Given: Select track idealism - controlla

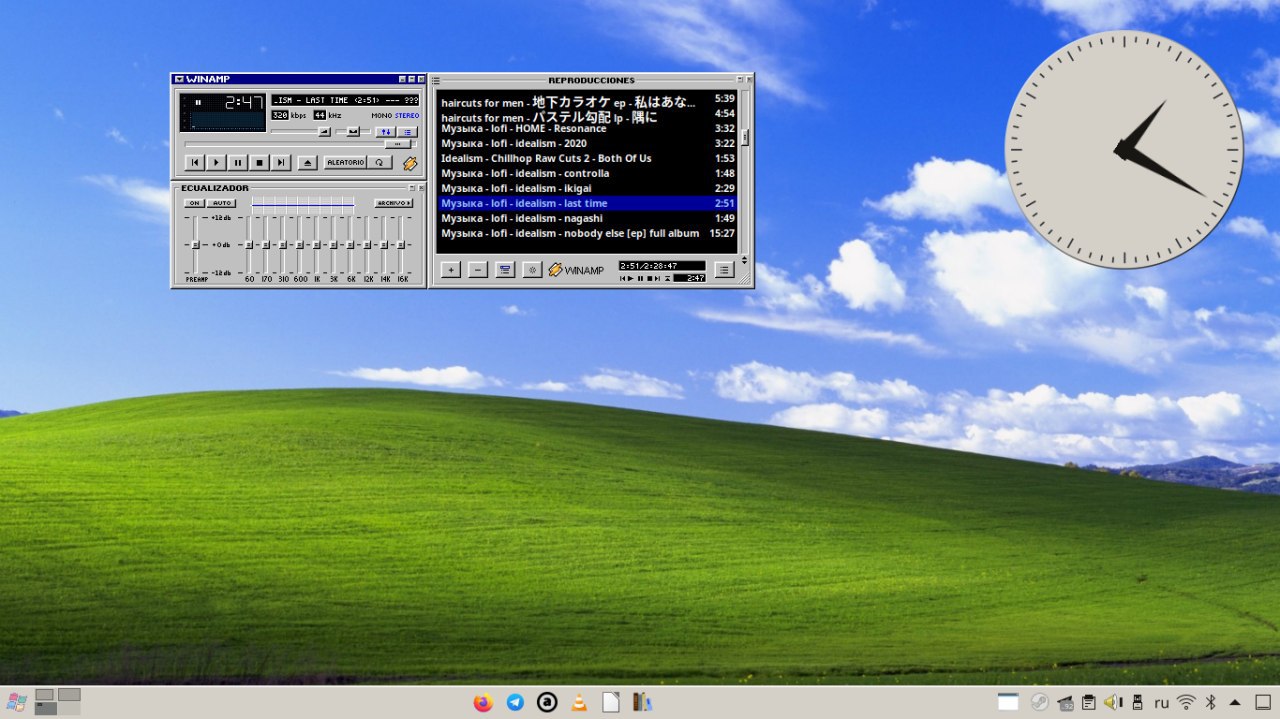Looking at the screenshot, I should pos(588,173).
